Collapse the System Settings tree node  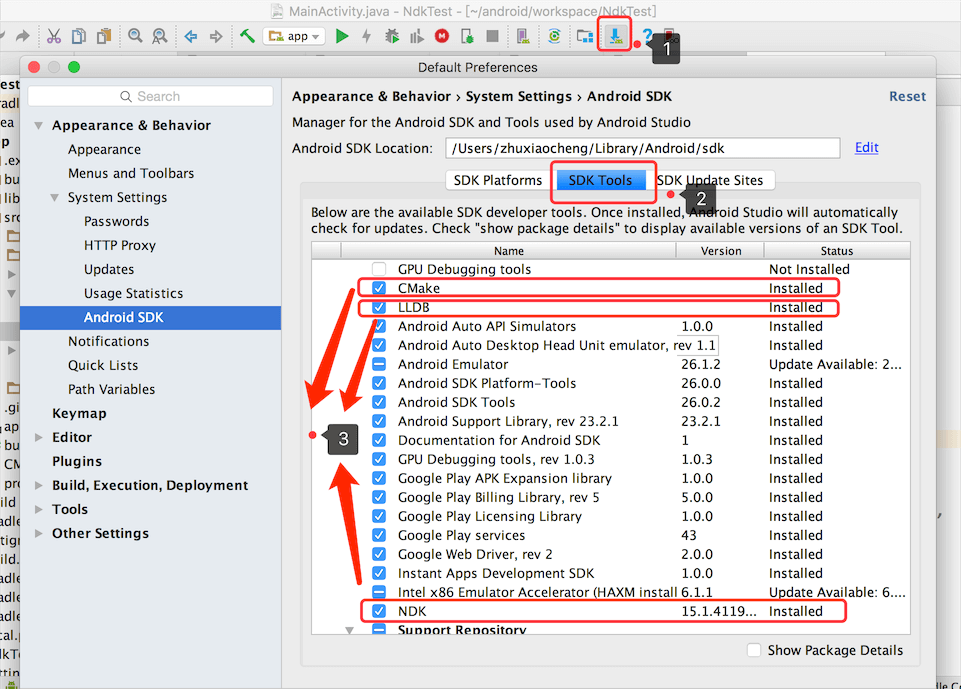click(x=55, y=197)
